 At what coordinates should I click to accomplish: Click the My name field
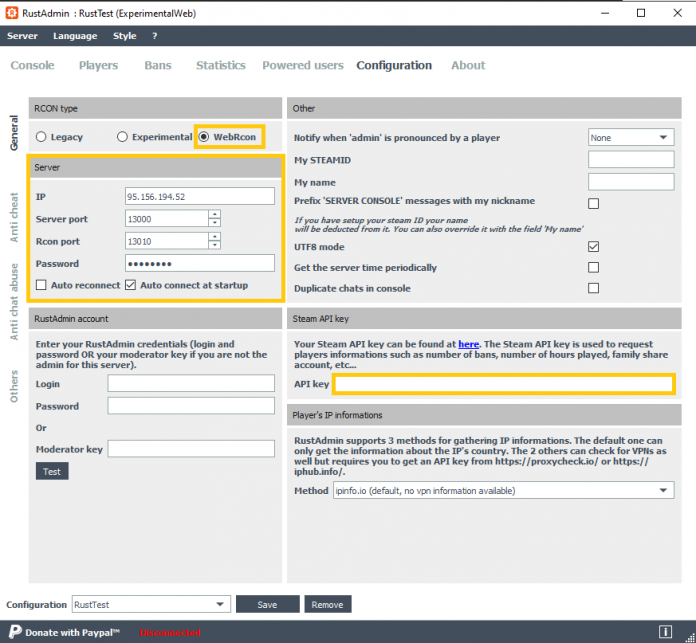(631, 181)
